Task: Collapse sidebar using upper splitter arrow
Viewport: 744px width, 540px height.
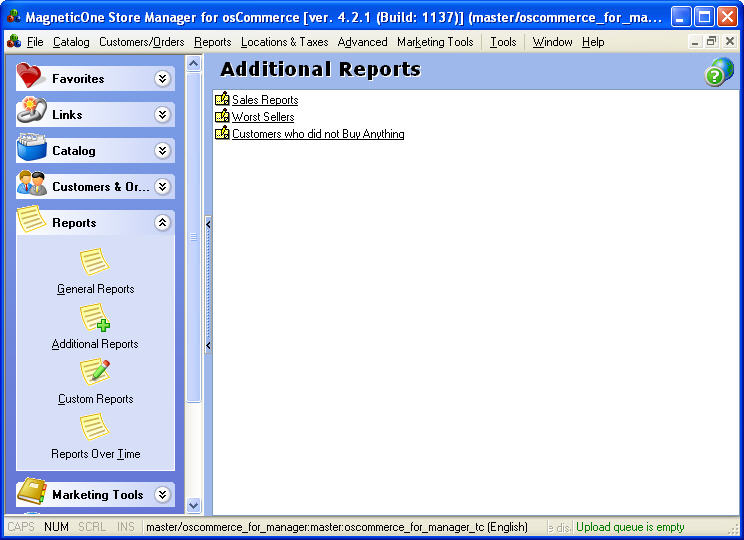Action: click(208, 224)
